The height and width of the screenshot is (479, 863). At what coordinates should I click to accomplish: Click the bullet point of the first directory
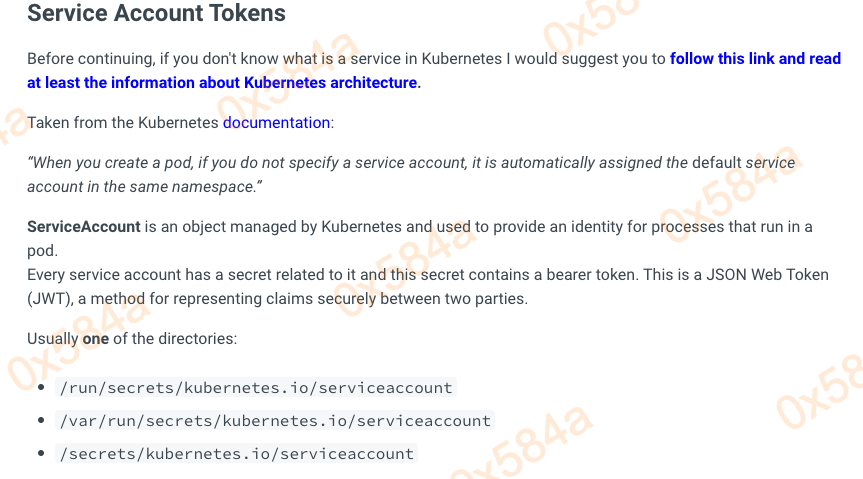(x=41, y=388)
